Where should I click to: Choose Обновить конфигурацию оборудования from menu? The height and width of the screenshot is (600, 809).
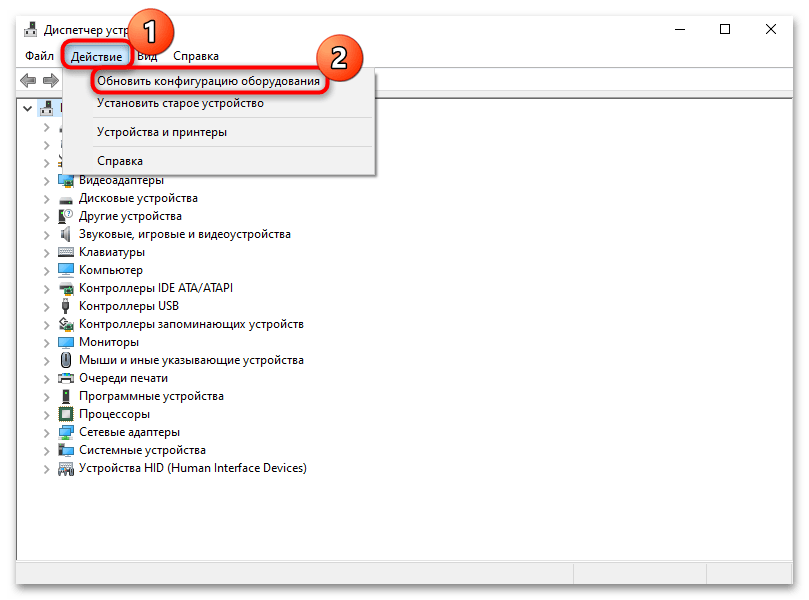pyautogui.click(x=208, y=80)
